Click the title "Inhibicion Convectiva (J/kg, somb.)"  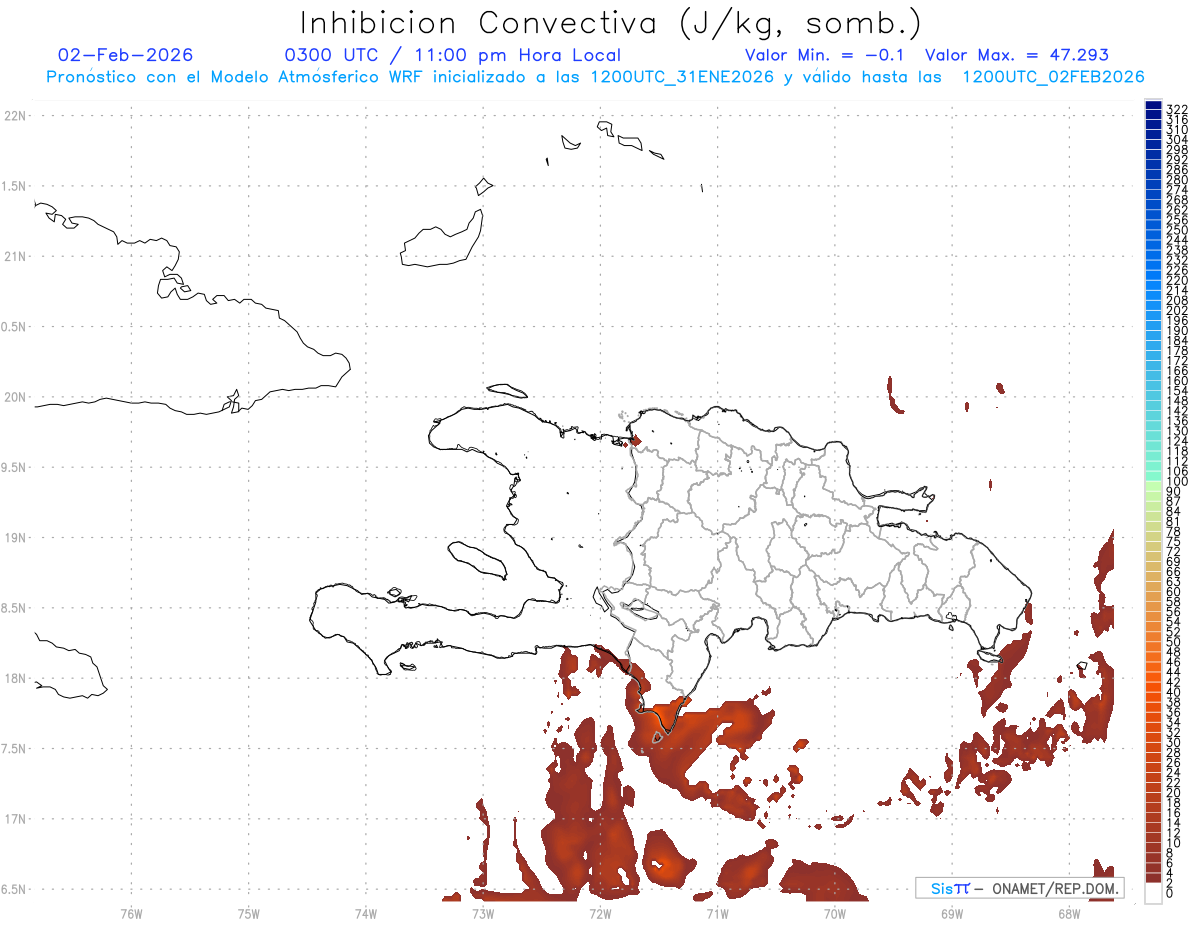click(611, 23)
